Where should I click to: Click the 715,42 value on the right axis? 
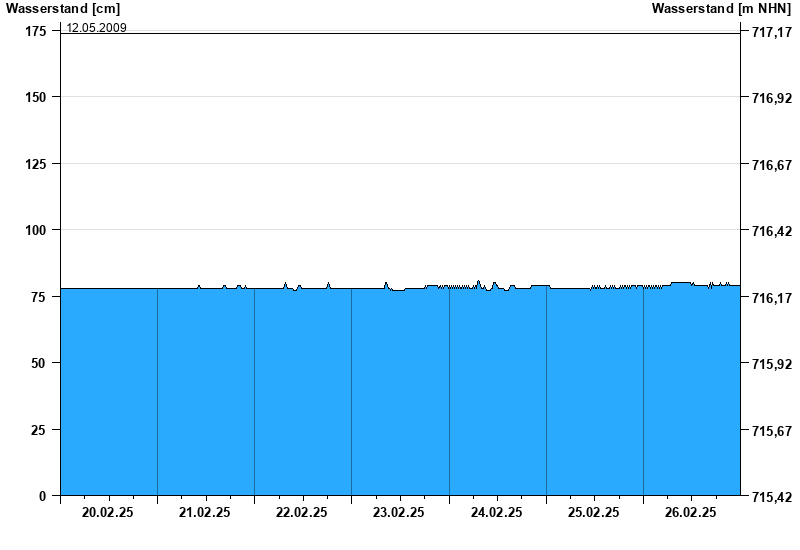[x=771, y=497]
